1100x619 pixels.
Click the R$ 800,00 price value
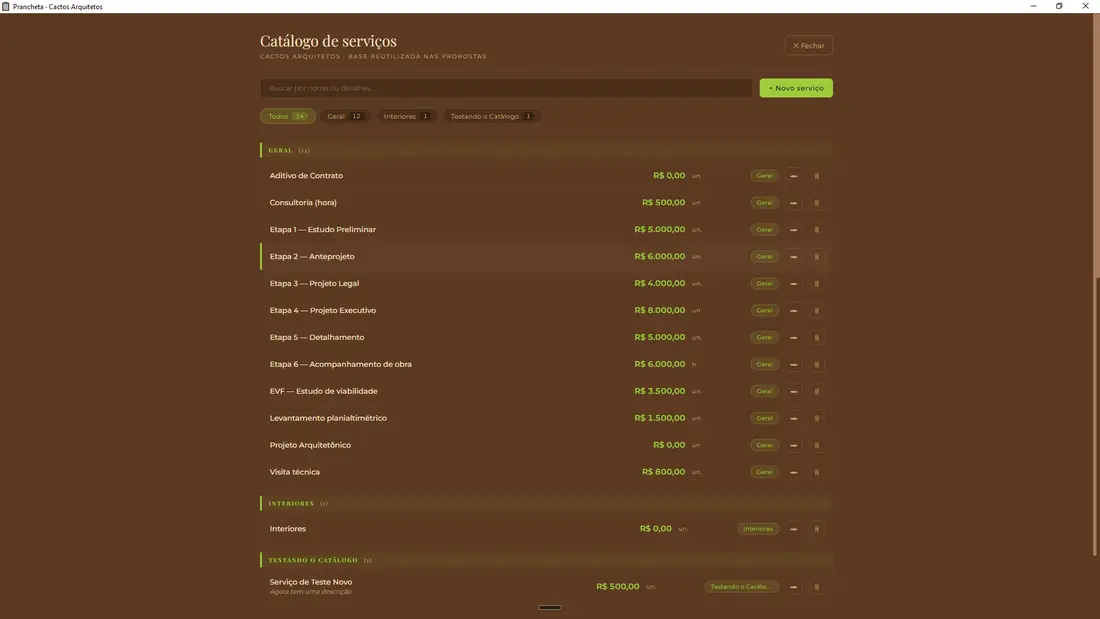pos(664,472)
